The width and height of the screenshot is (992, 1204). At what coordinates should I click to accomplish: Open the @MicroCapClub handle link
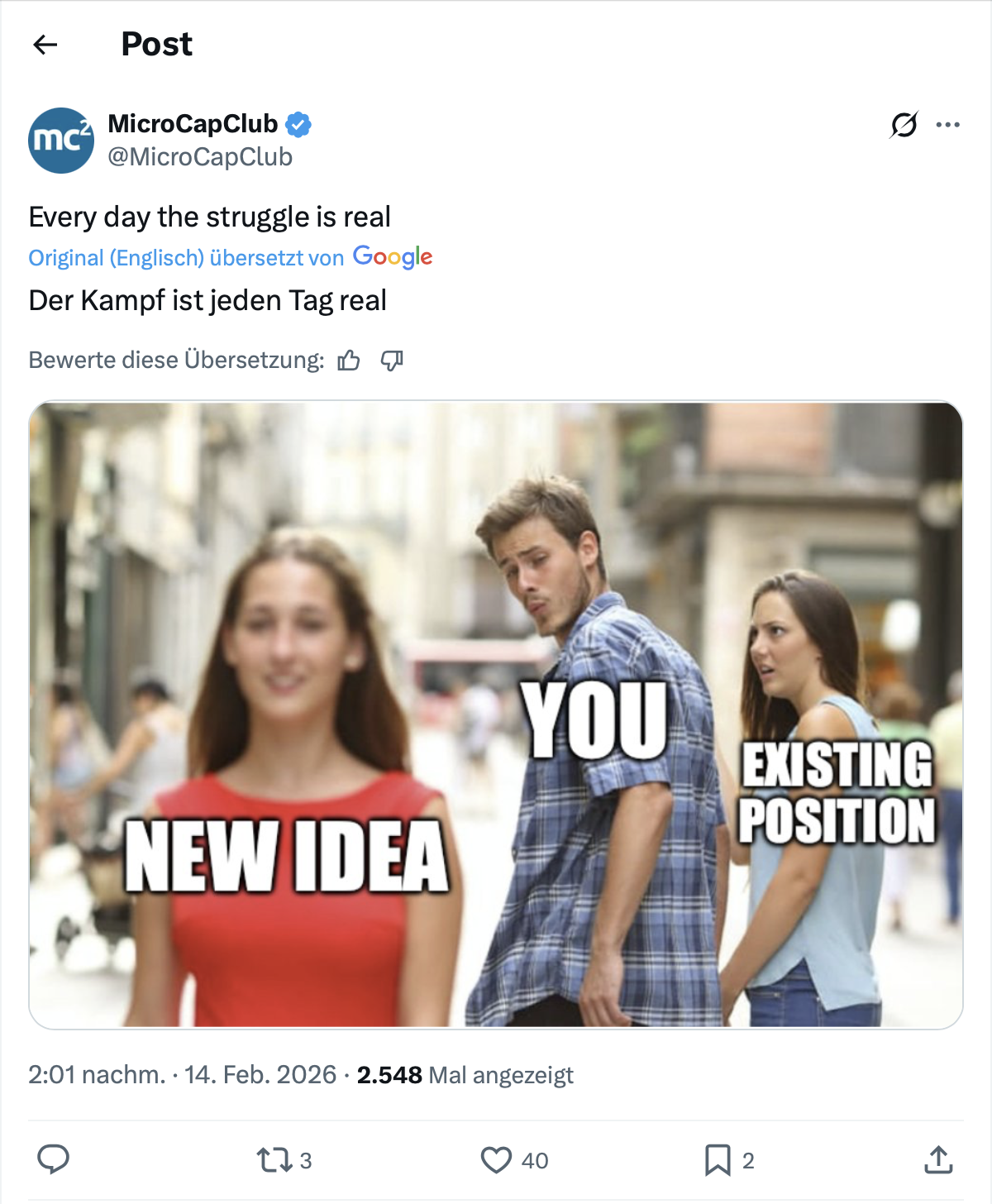[x=200, y=157]
